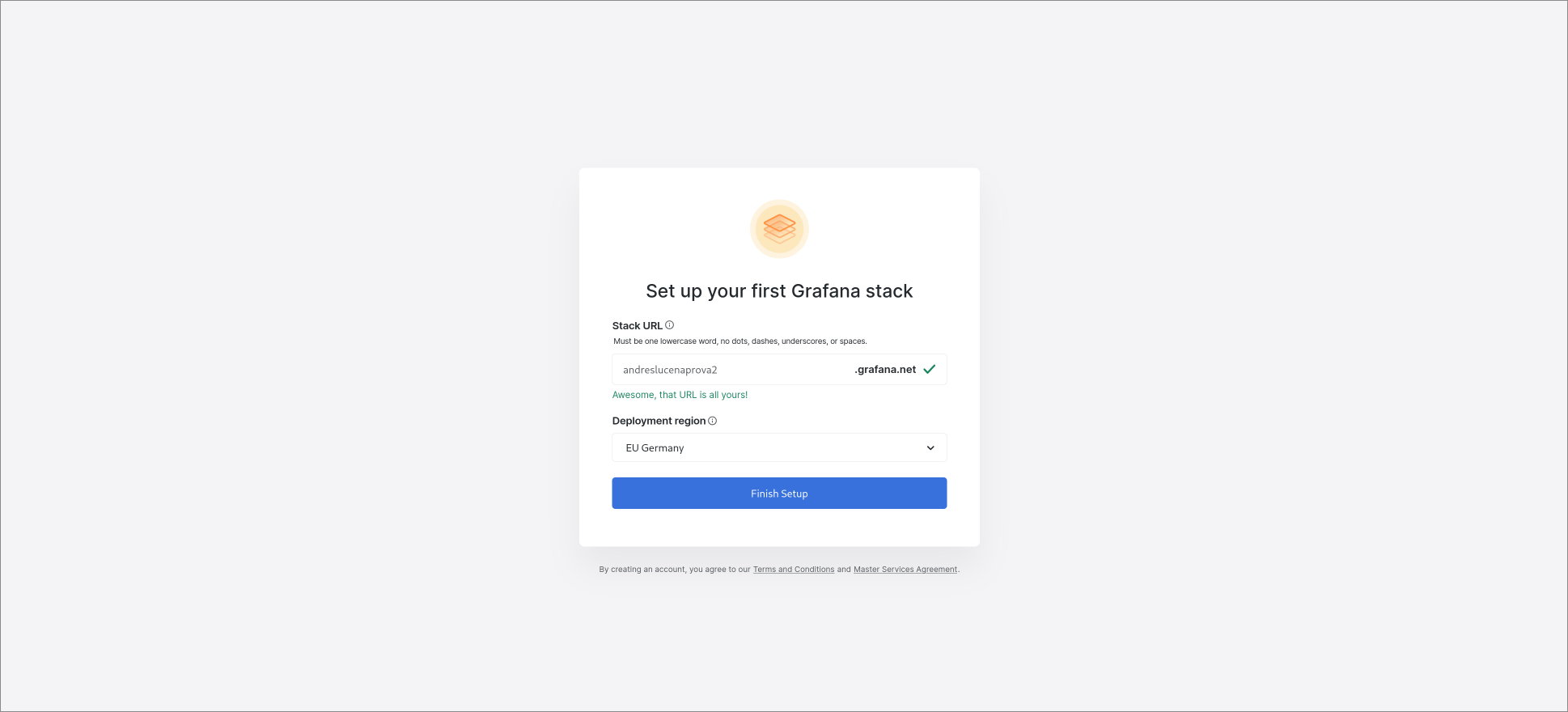Screen dimensions: 1568x712
Task: Click the circular Grafana logo above the heading
Action: pyautogui.click(x=778, y=229)
